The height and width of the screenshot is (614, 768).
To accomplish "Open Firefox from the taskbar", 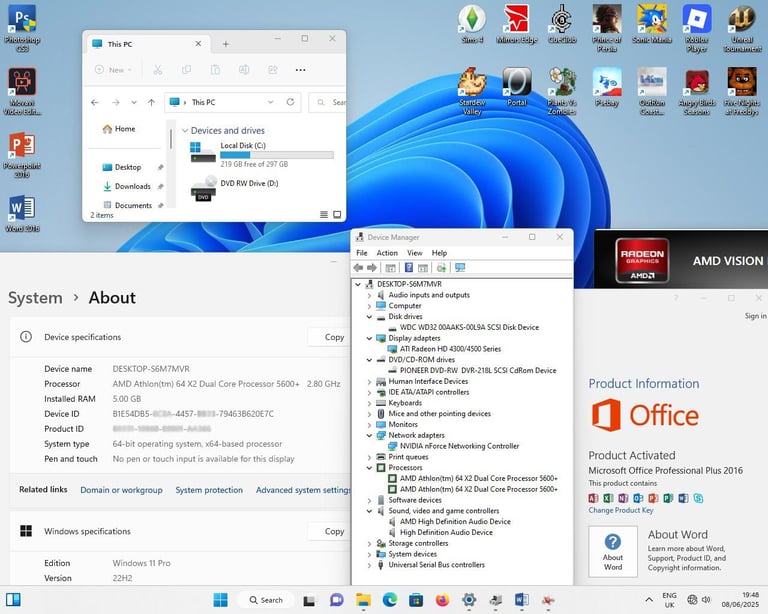I will tap(442, 600).
